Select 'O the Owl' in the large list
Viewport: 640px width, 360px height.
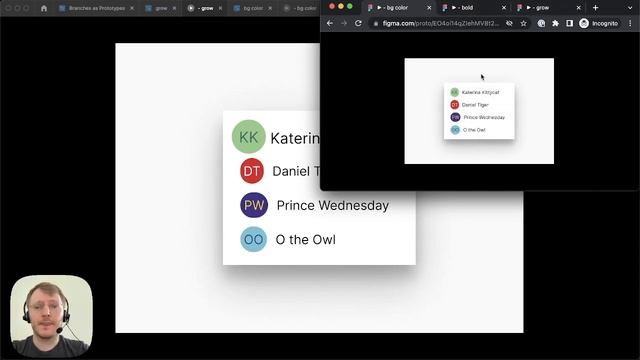[x=306, y=240]
